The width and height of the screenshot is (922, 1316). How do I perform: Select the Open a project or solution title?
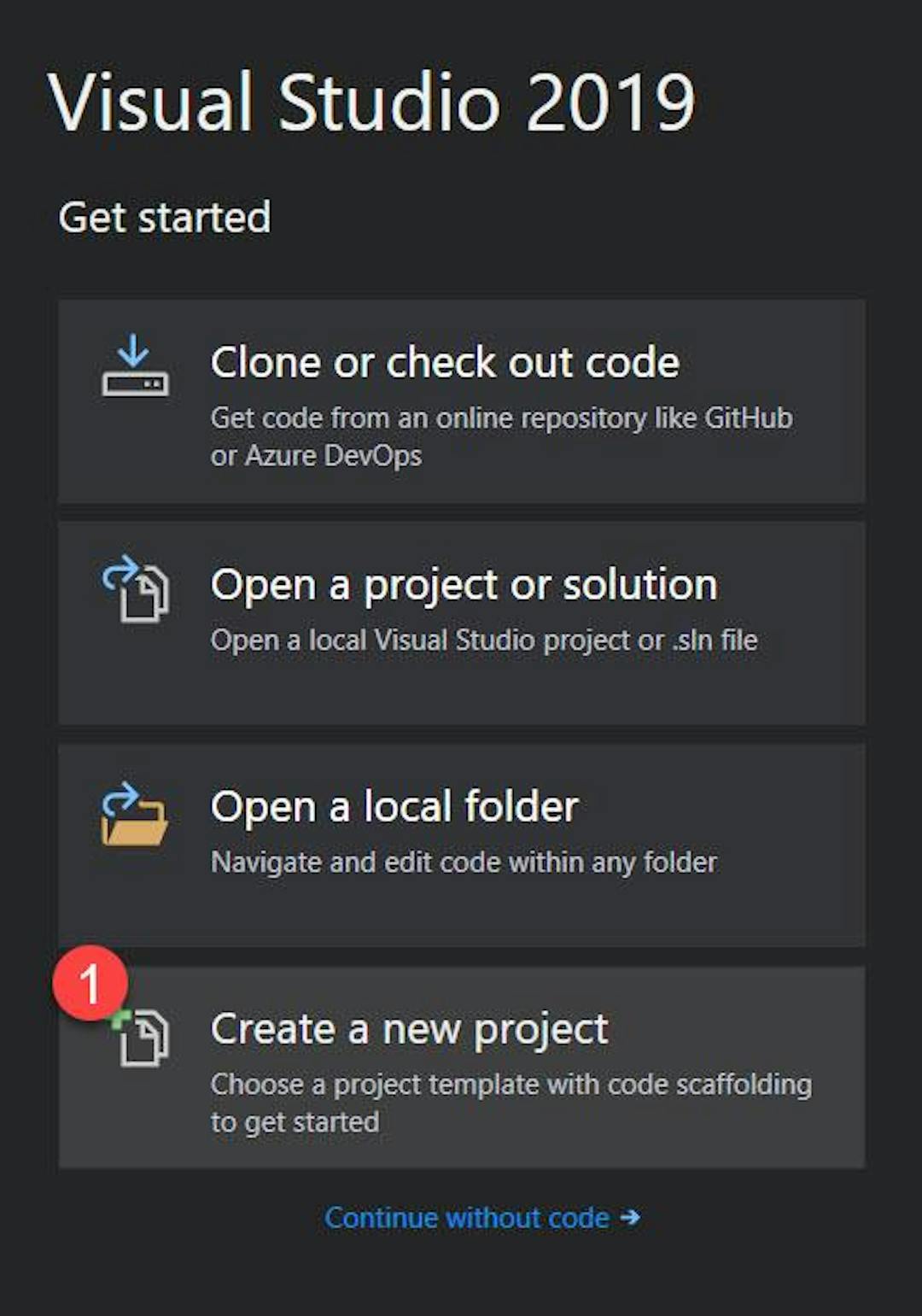[x=464, y=585]
